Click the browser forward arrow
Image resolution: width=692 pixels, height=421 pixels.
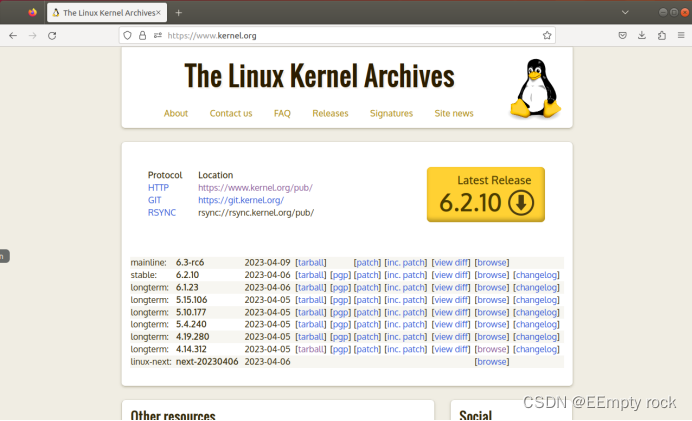point(33,36)
